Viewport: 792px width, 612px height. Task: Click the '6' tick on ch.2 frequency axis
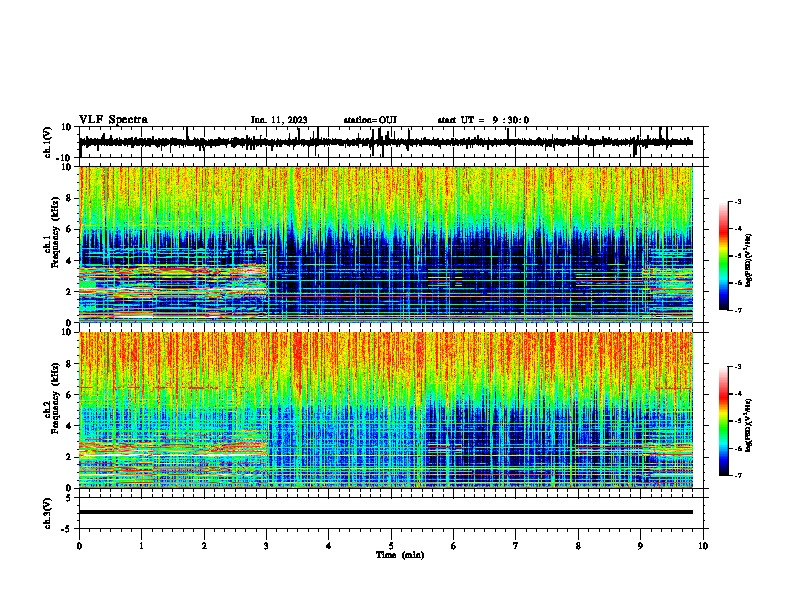[x=70, y=395]
